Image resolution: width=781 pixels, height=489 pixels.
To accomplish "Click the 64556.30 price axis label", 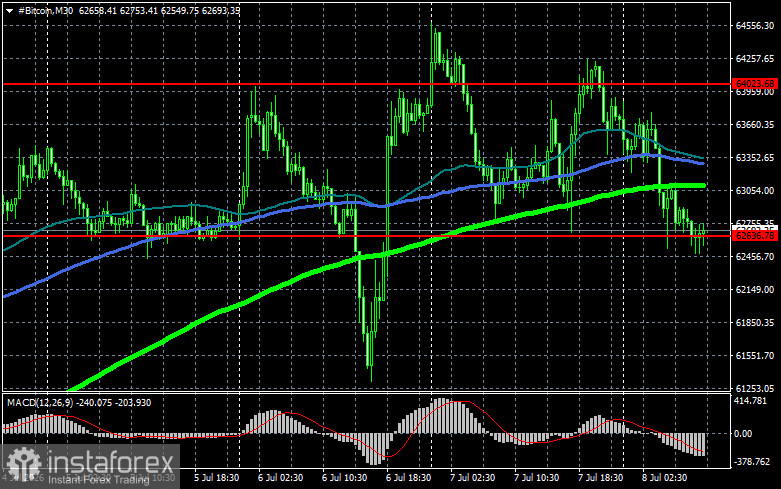I will tap(755, 26).
